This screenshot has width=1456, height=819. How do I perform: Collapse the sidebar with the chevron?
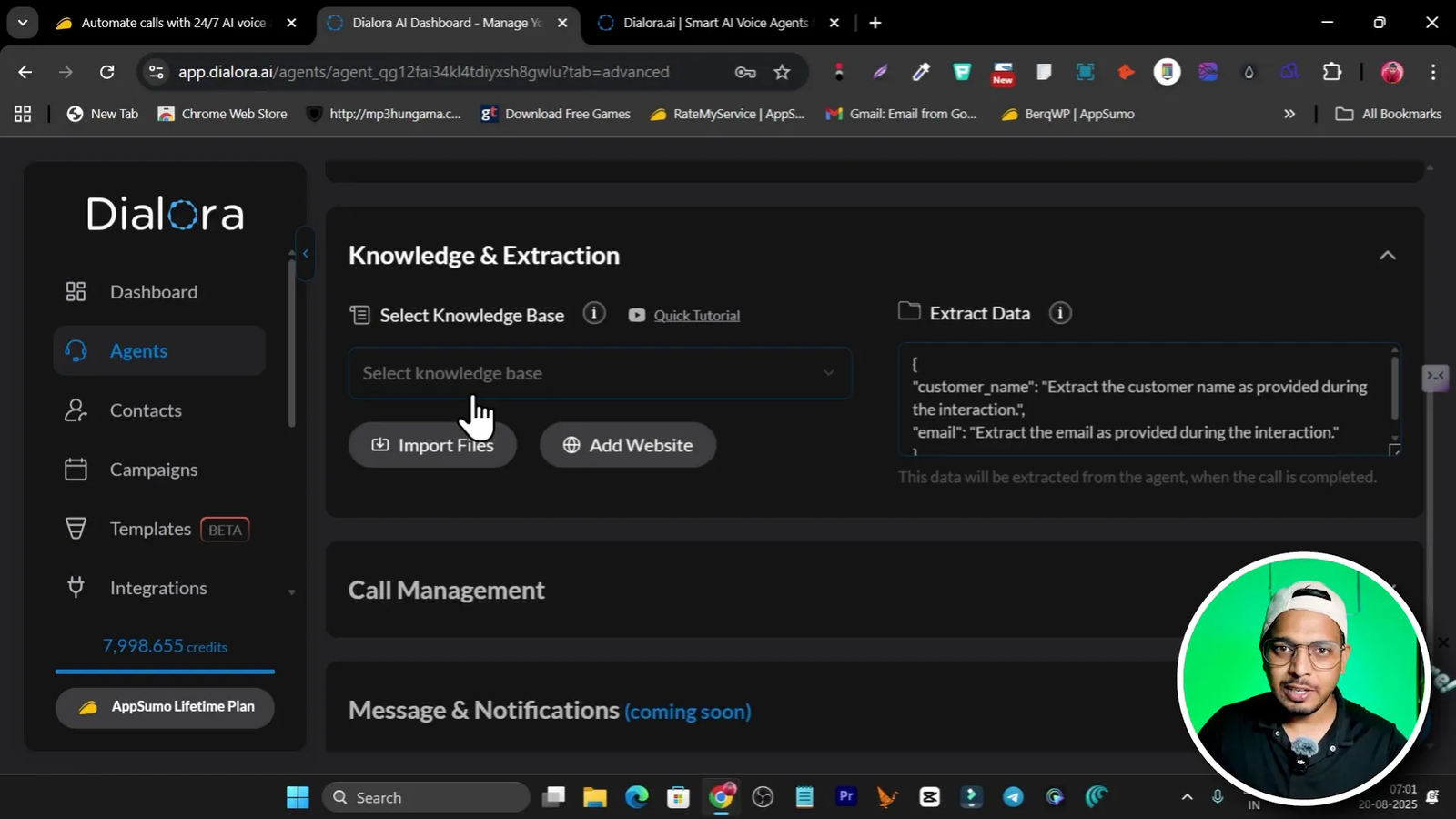tap(306, 254)
